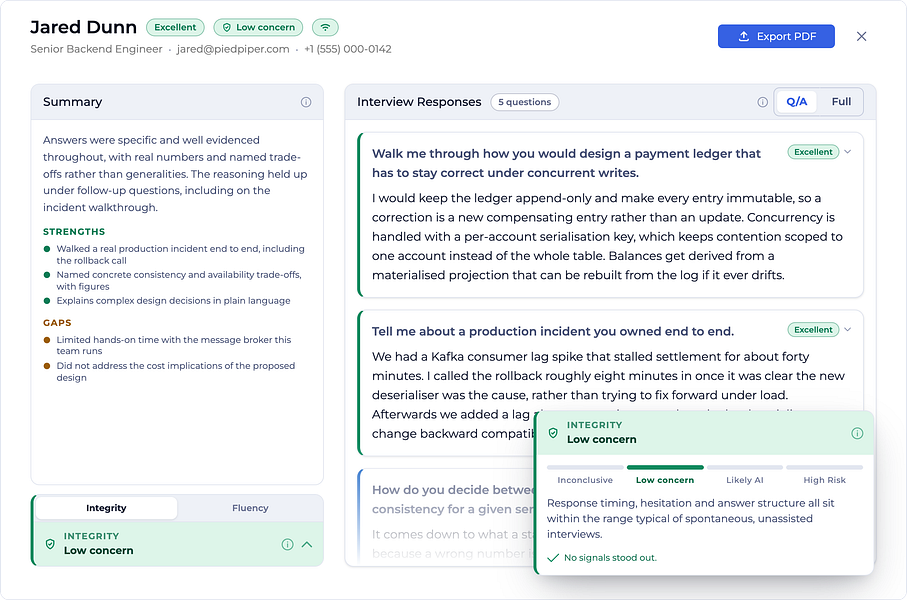Select the Integrity tab
Viewport: 907px width, 600px height.
[106, 508]
